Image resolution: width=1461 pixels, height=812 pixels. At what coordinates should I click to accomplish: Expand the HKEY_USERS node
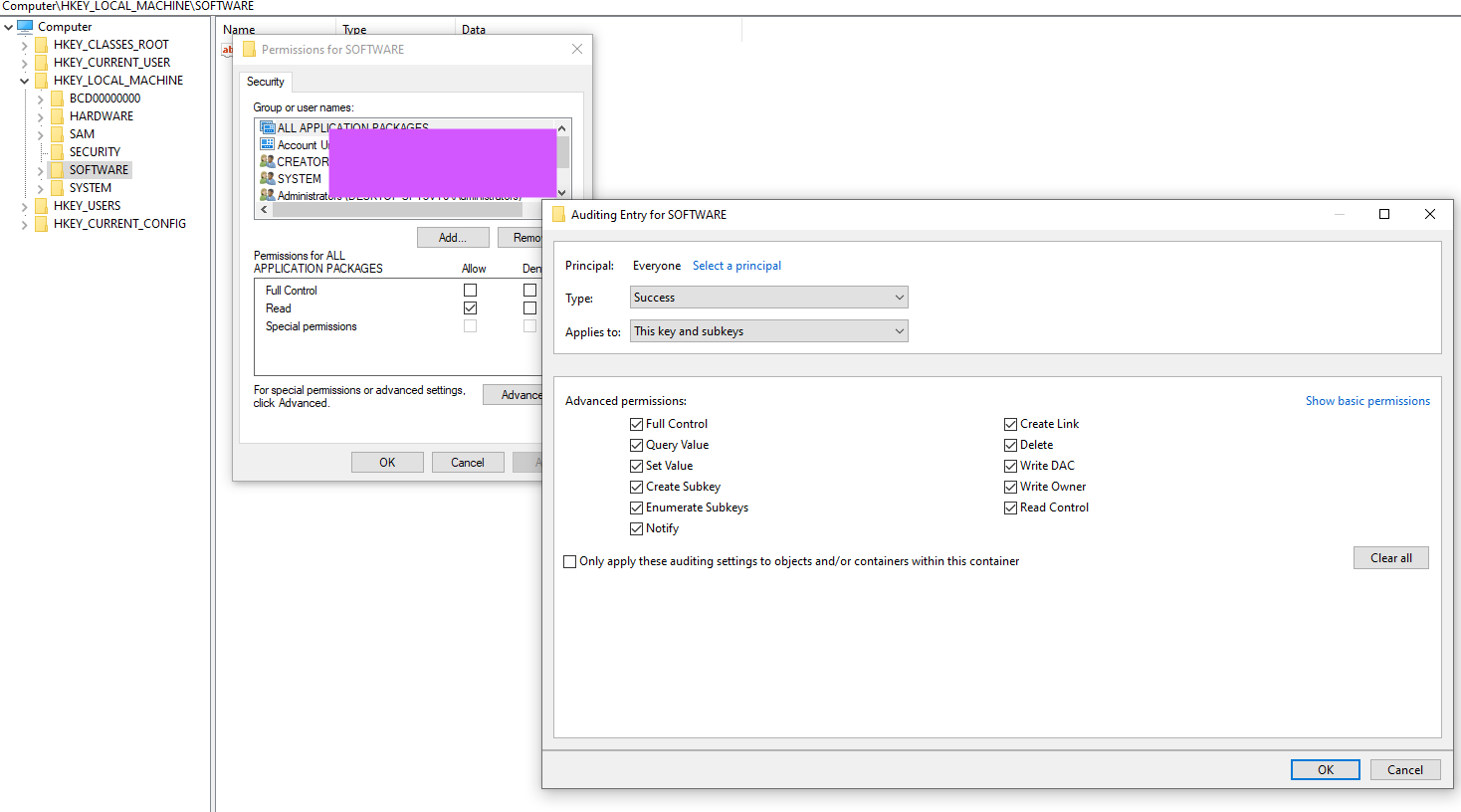coord(25,206)
